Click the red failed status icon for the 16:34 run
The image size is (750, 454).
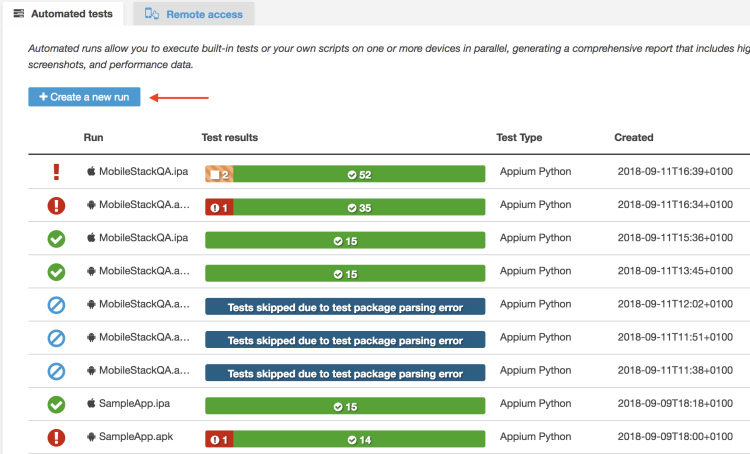click(x=57, y=206)
